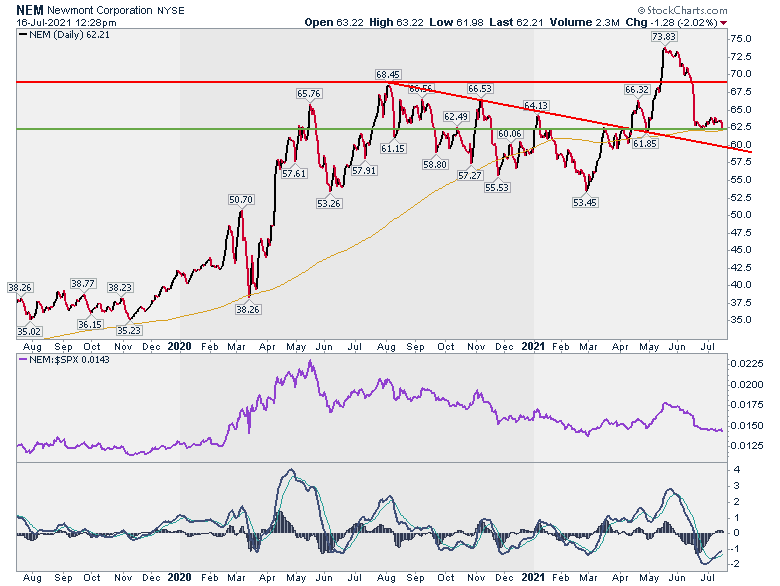Click the 35.23 low price label
The height and width of the screenshot is (586, 780).
[129, 330]
